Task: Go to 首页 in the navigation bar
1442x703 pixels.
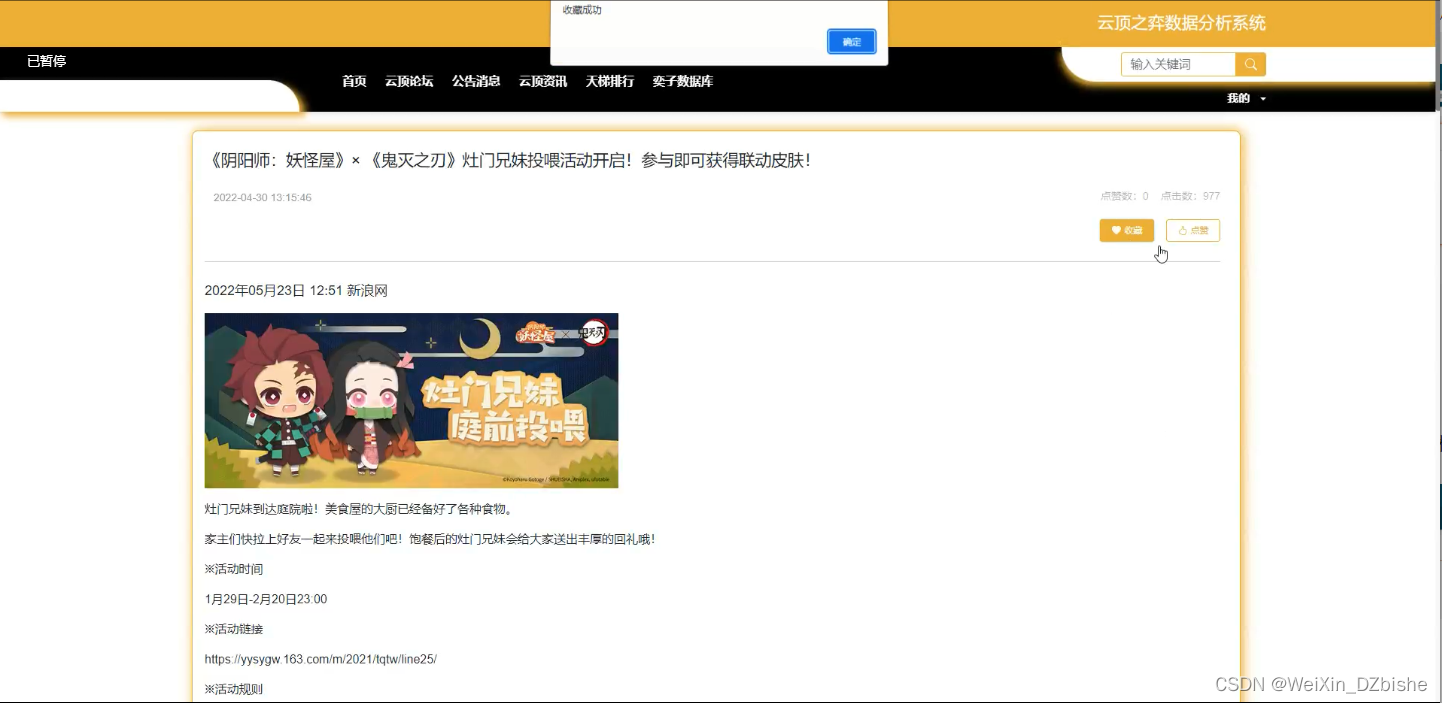Action: (x=354, y=81)
